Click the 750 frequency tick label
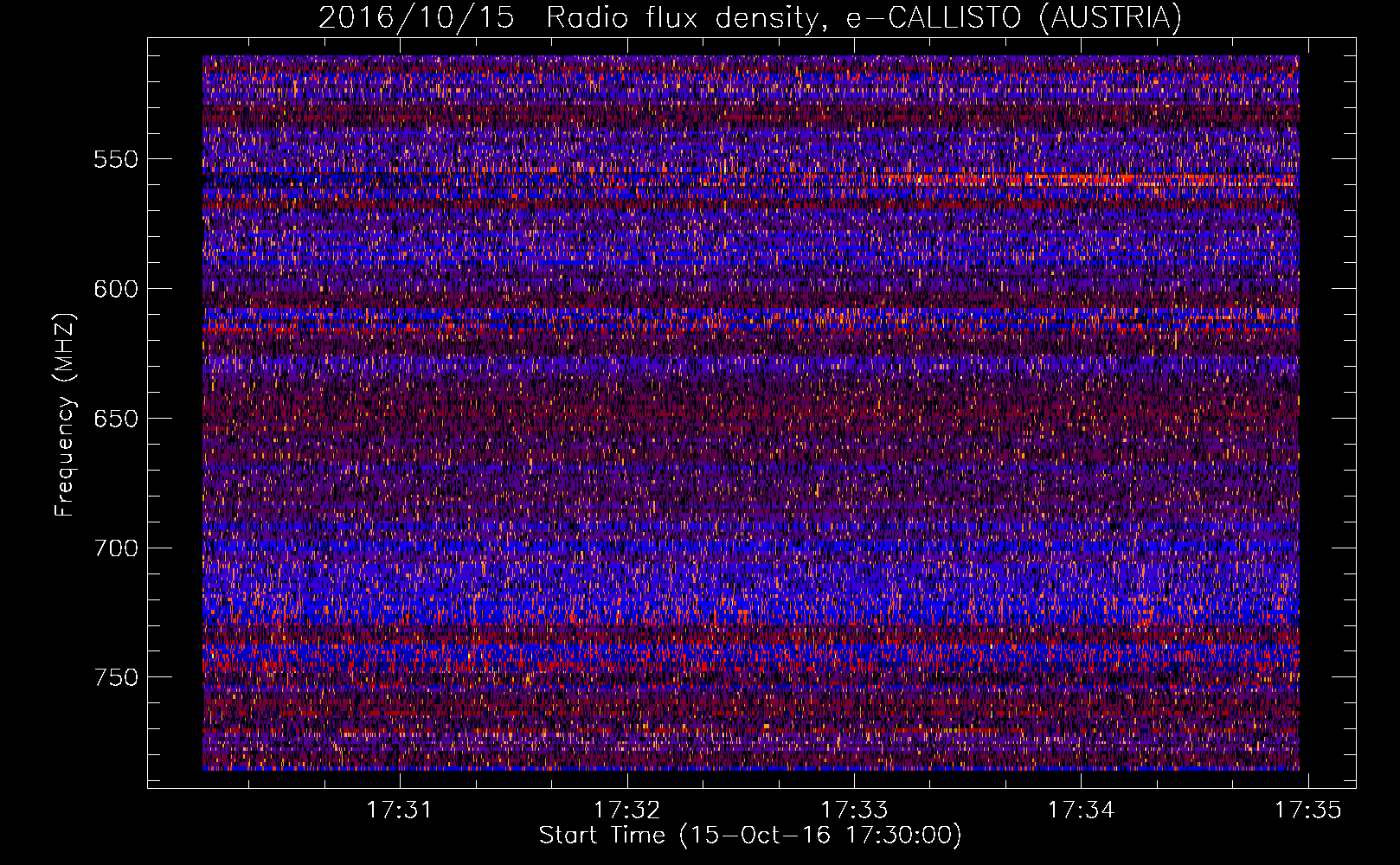Viewport: 1400px width, 865px height. tap(116, 677)
